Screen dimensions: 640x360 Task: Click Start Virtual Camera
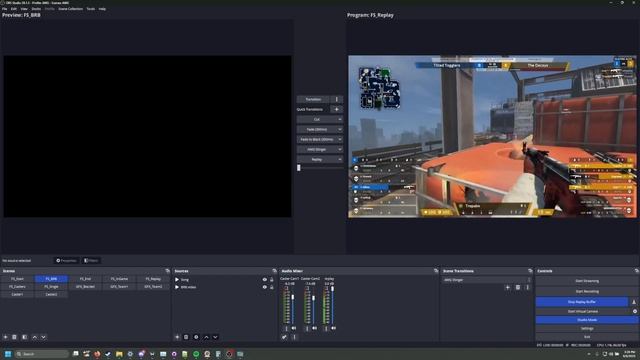point(582,311)
